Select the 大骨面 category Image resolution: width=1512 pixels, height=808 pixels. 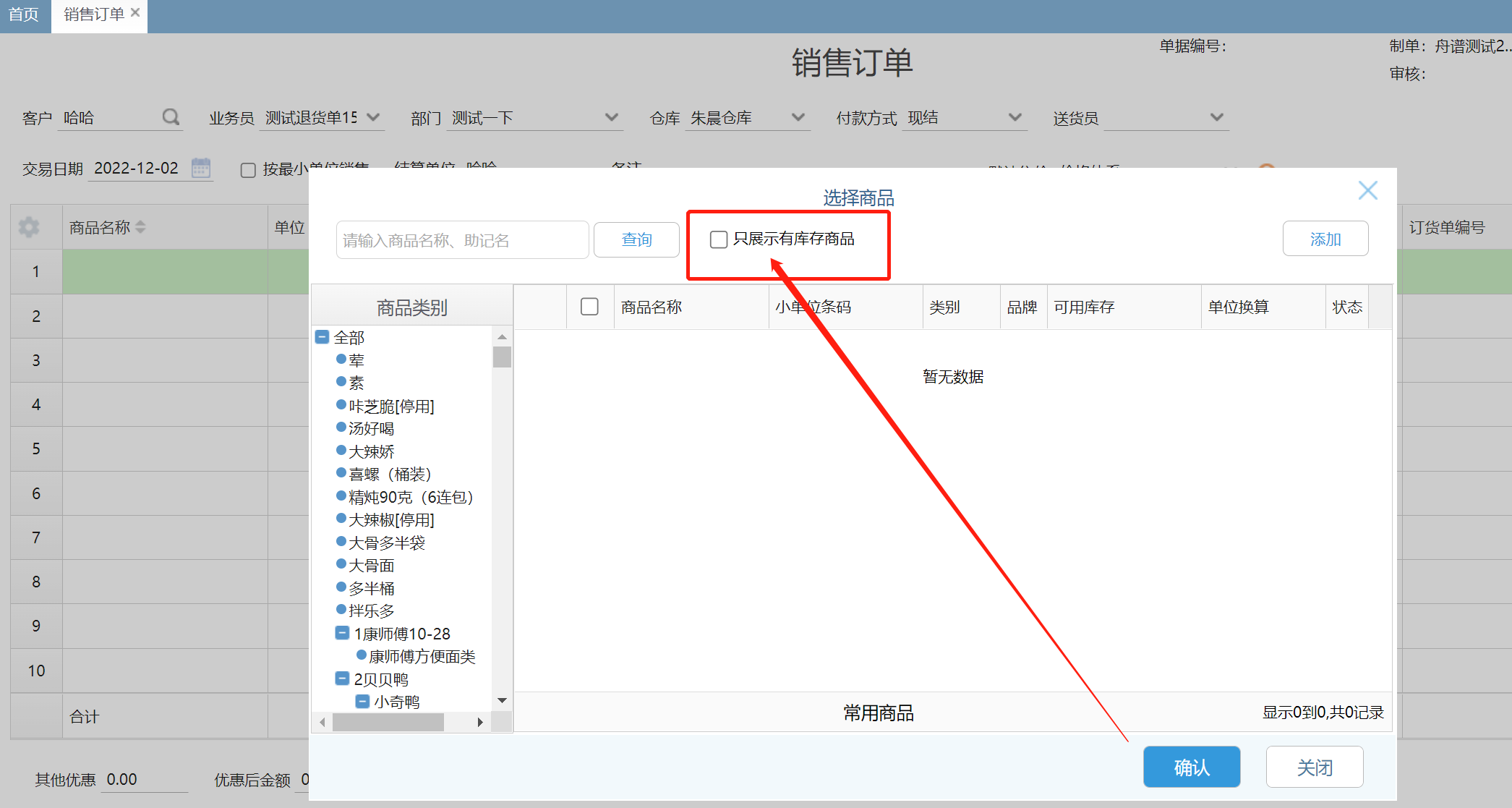372,566
